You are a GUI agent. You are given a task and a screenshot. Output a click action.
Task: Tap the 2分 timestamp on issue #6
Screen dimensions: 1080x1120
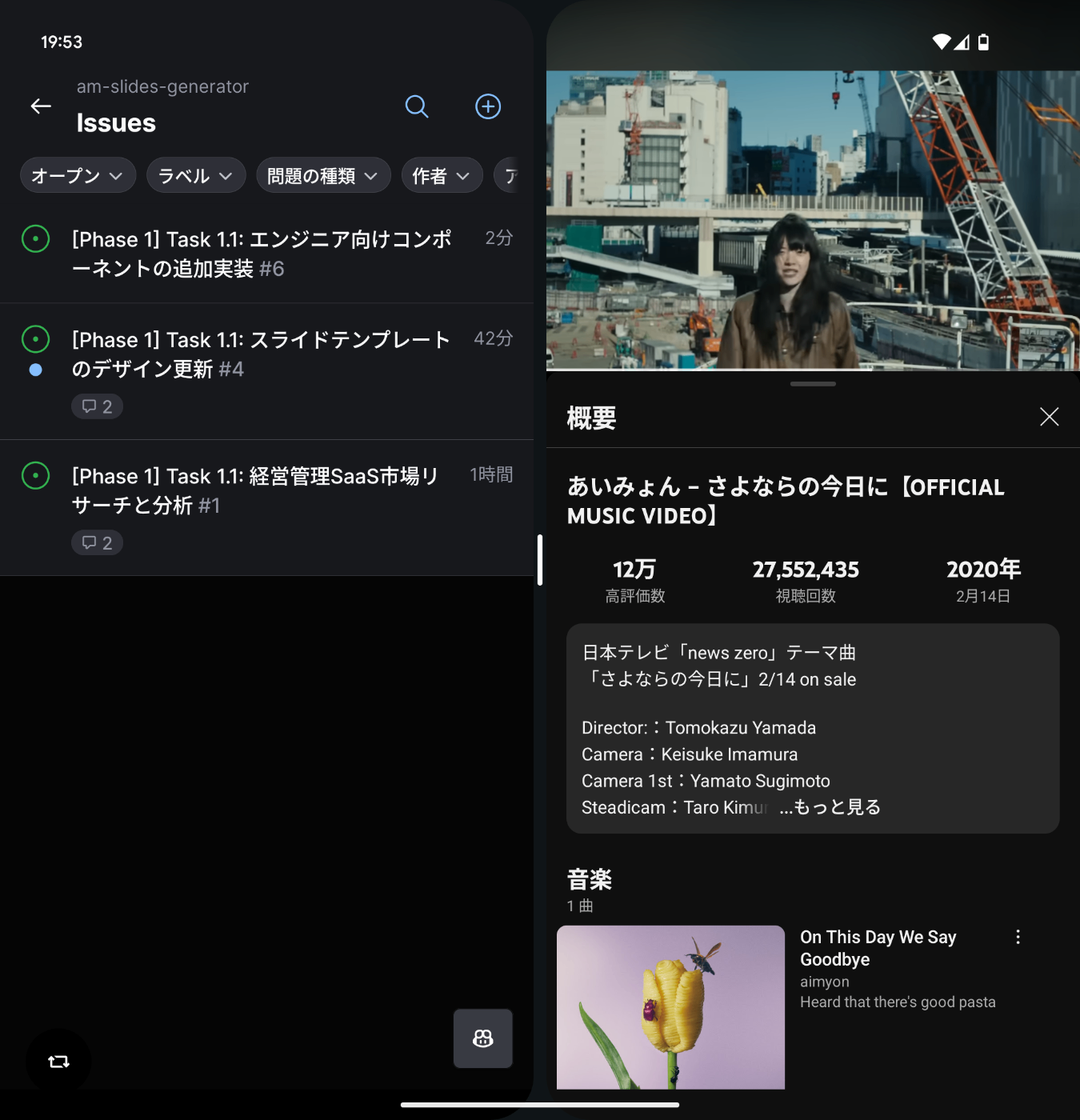point(499,238)
